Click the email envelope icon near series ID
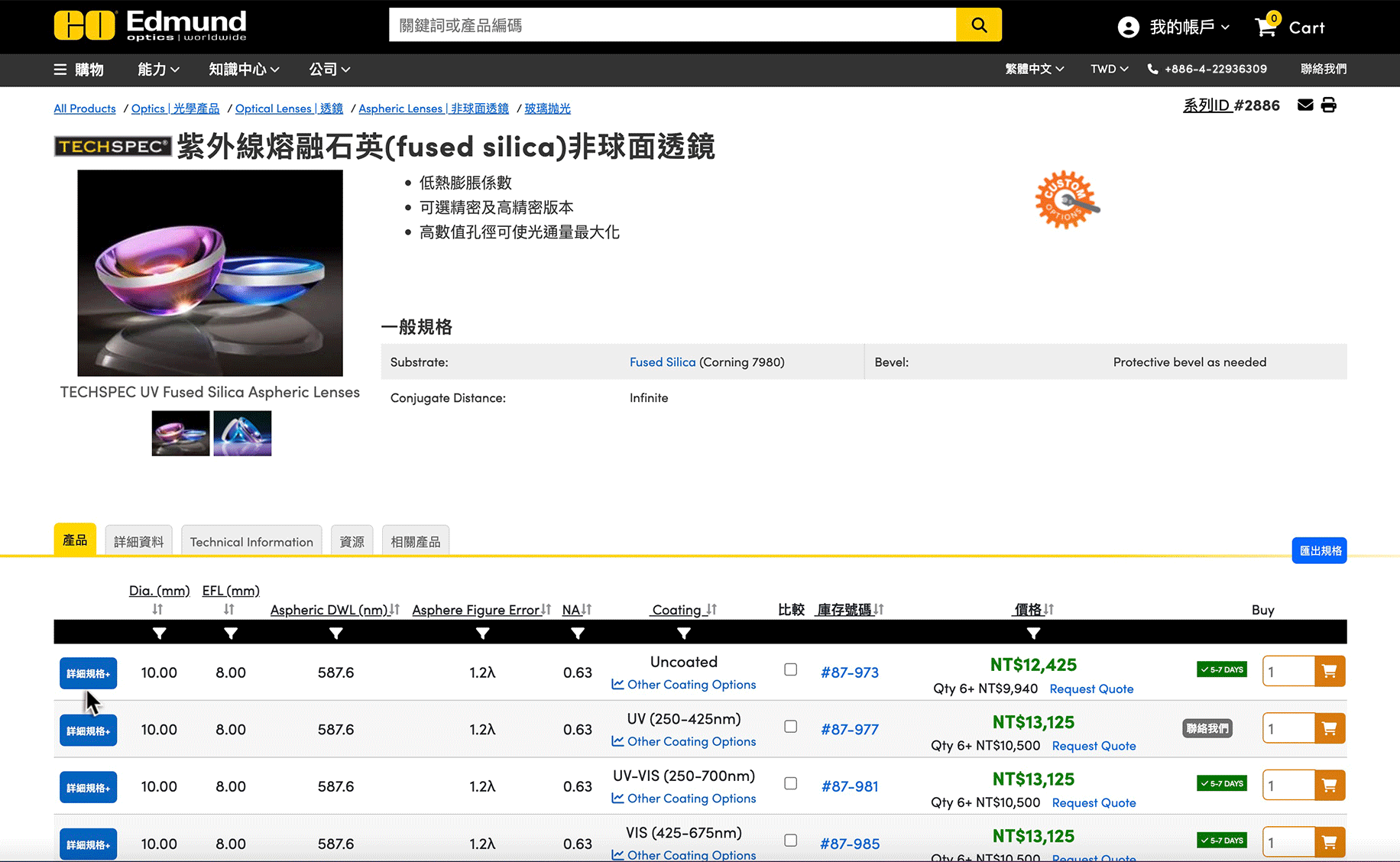This screenshot has height=862, width=1400. (x=1305, y=105)
